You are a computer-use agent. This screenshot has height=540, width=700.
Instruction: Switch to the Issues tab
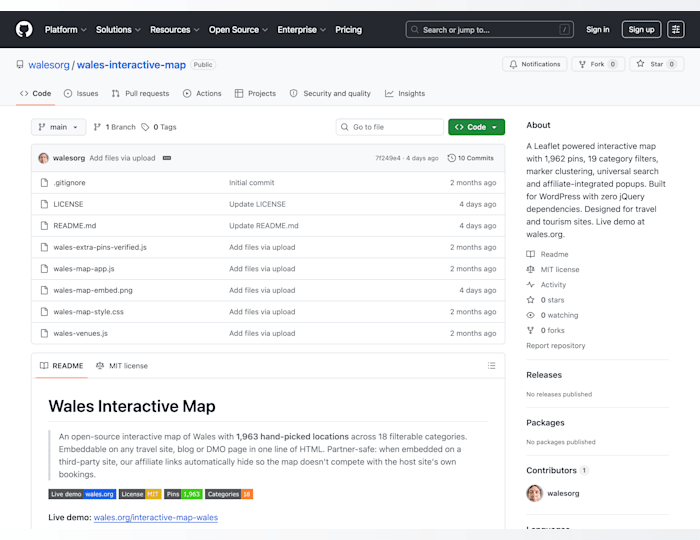pyautogui.click(x=81, y=93)
